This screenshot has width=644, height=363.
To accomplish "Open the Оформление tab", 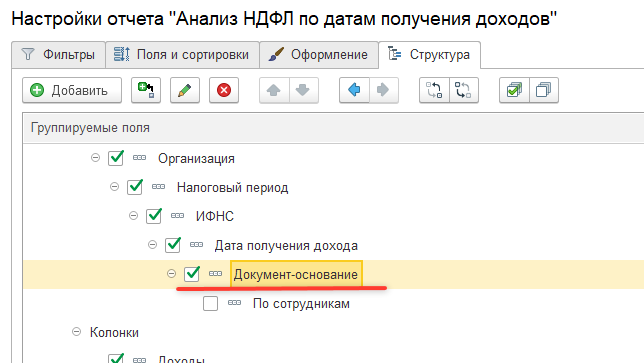I will coord(319,55).
